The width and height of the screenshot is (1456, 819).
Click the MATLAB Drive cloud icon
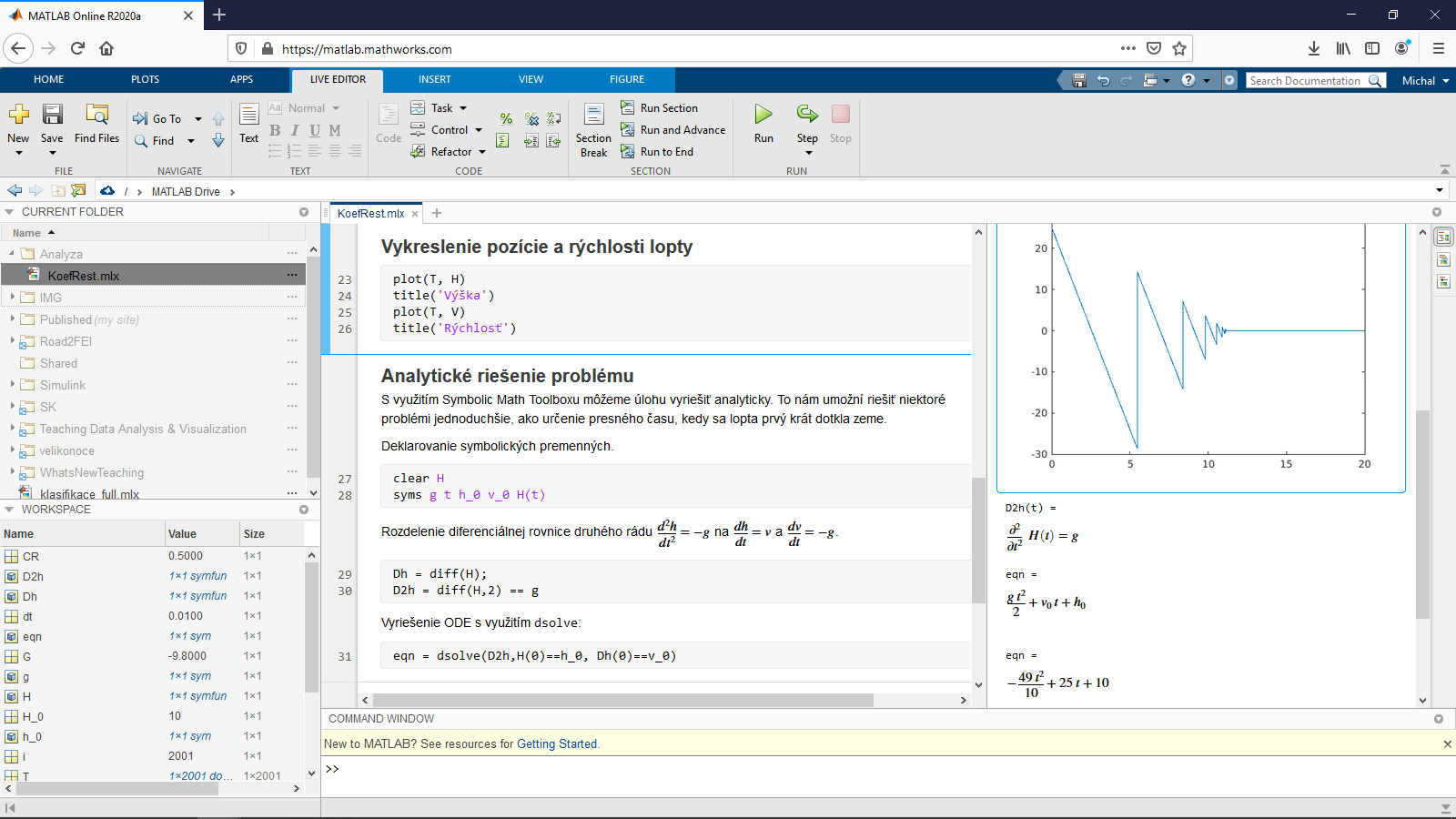[107, 191]
